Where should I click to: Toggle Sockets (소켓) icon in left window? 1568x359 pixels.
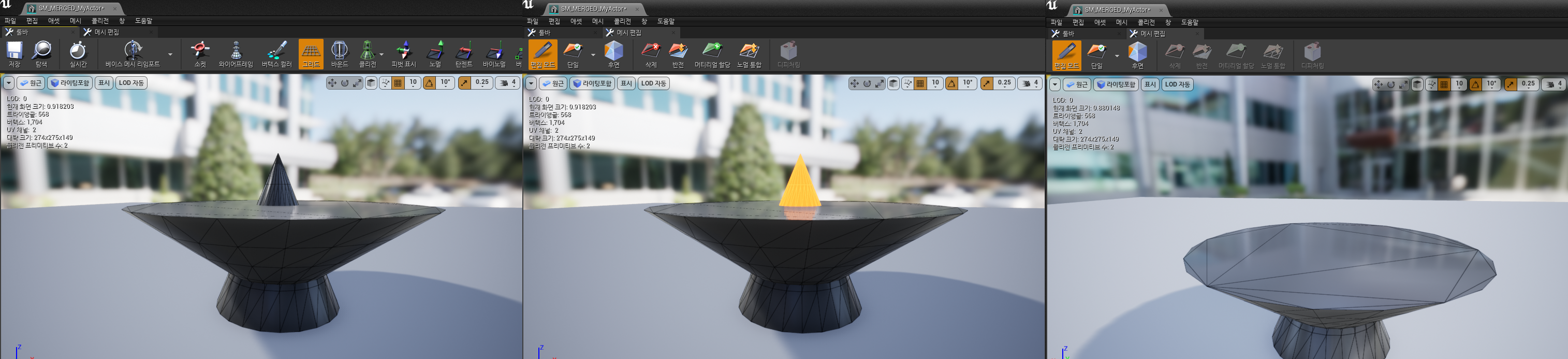pos(200,54)
